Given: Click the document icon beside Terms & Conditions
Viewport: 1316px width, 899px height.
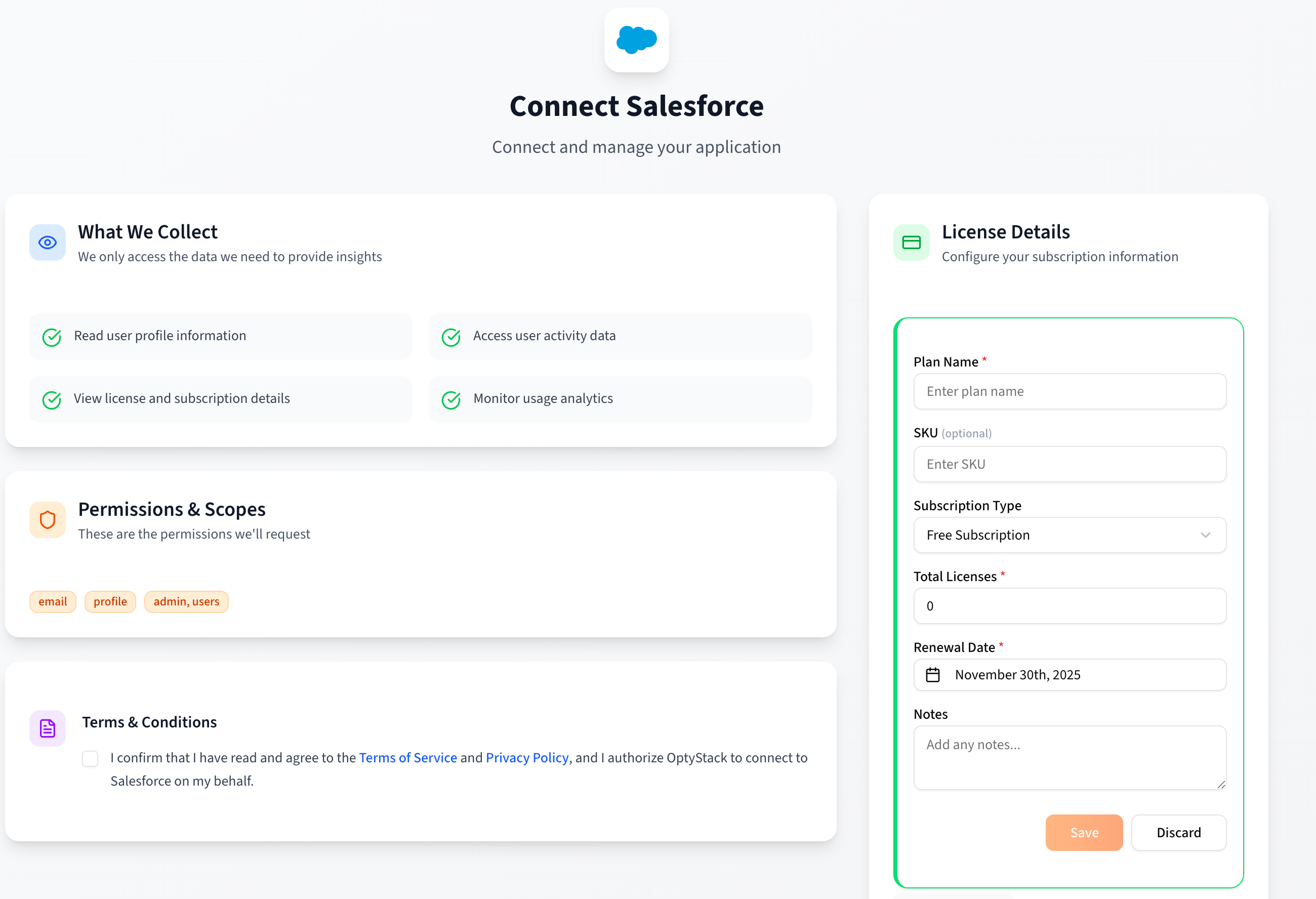Looking at the screenshot, I should point(48,728).
